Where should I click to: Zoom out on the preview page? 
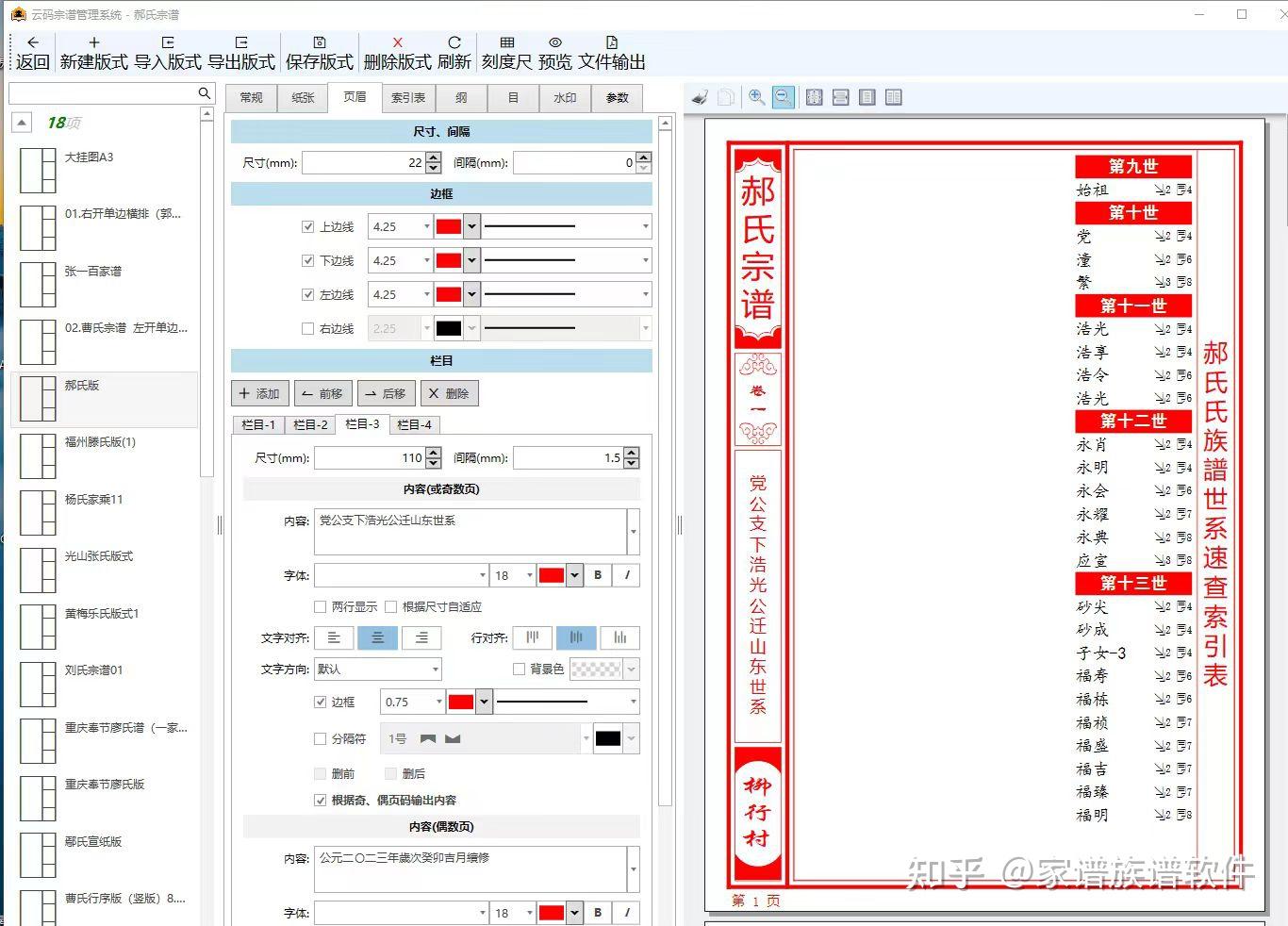pyautogui.click(x=783, y=97)
